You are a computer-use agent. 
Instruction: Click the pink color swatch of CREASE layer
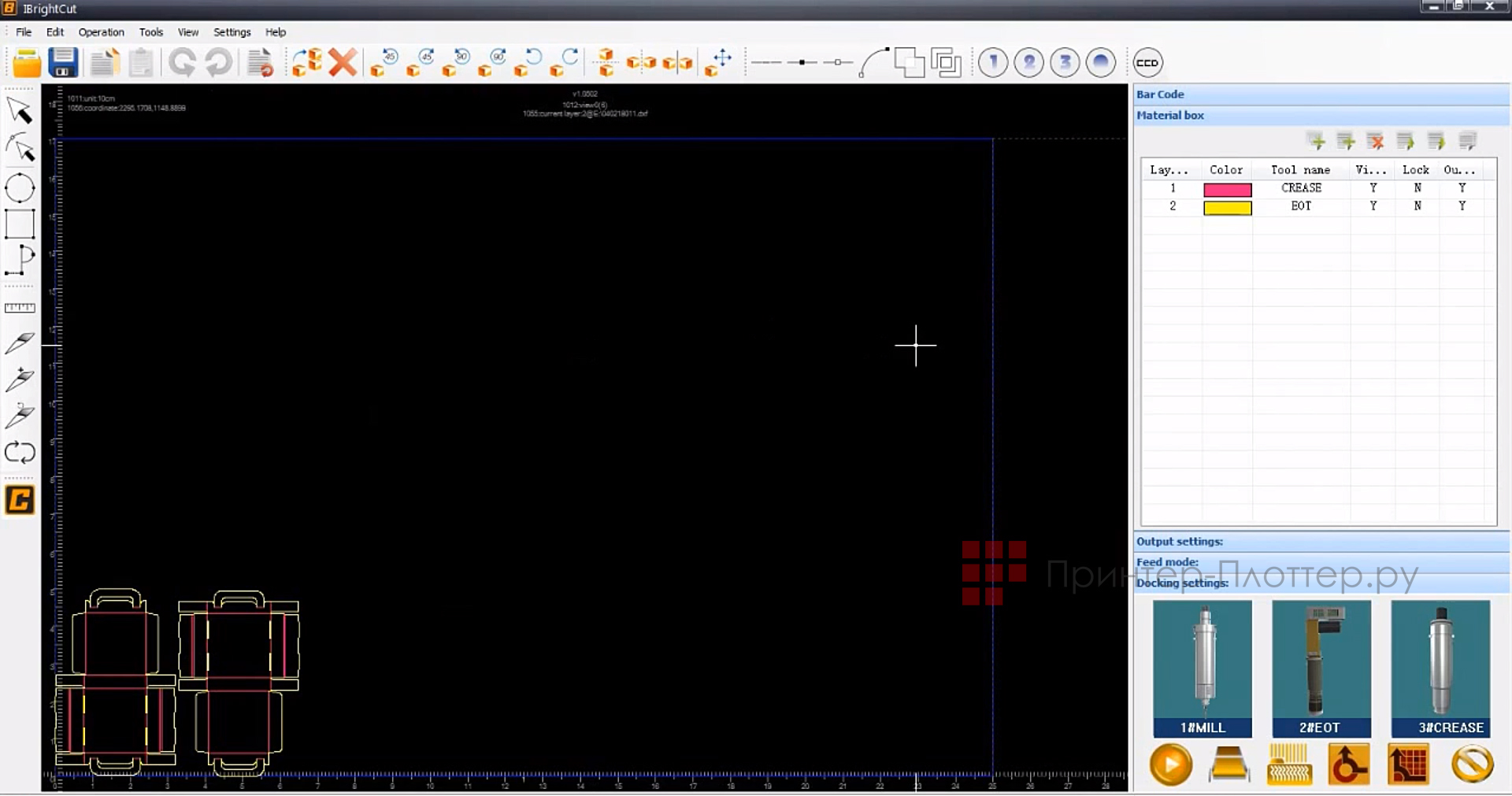point(1226,189)
